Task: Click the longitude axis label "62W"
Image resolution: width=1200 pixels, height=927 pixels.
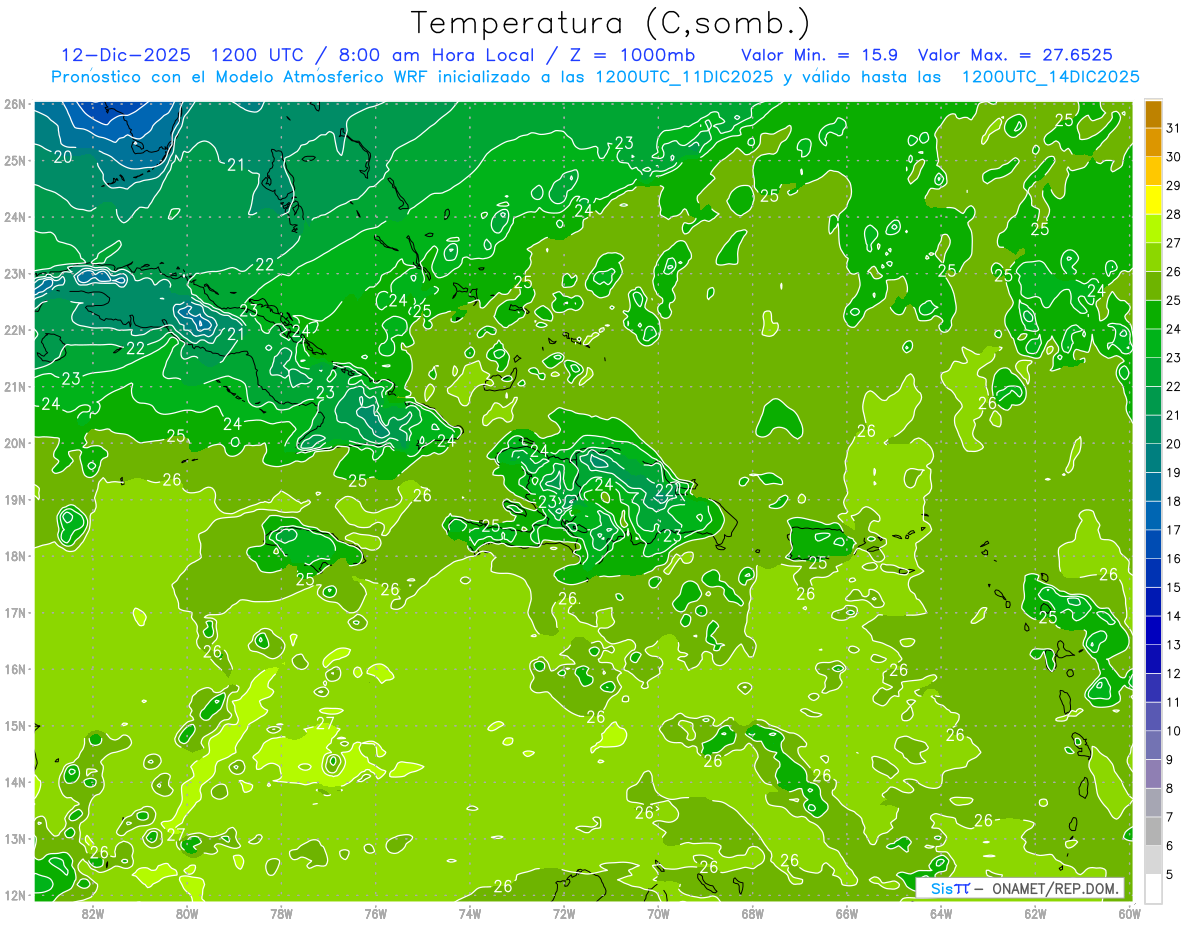Action: (1035, 913)
